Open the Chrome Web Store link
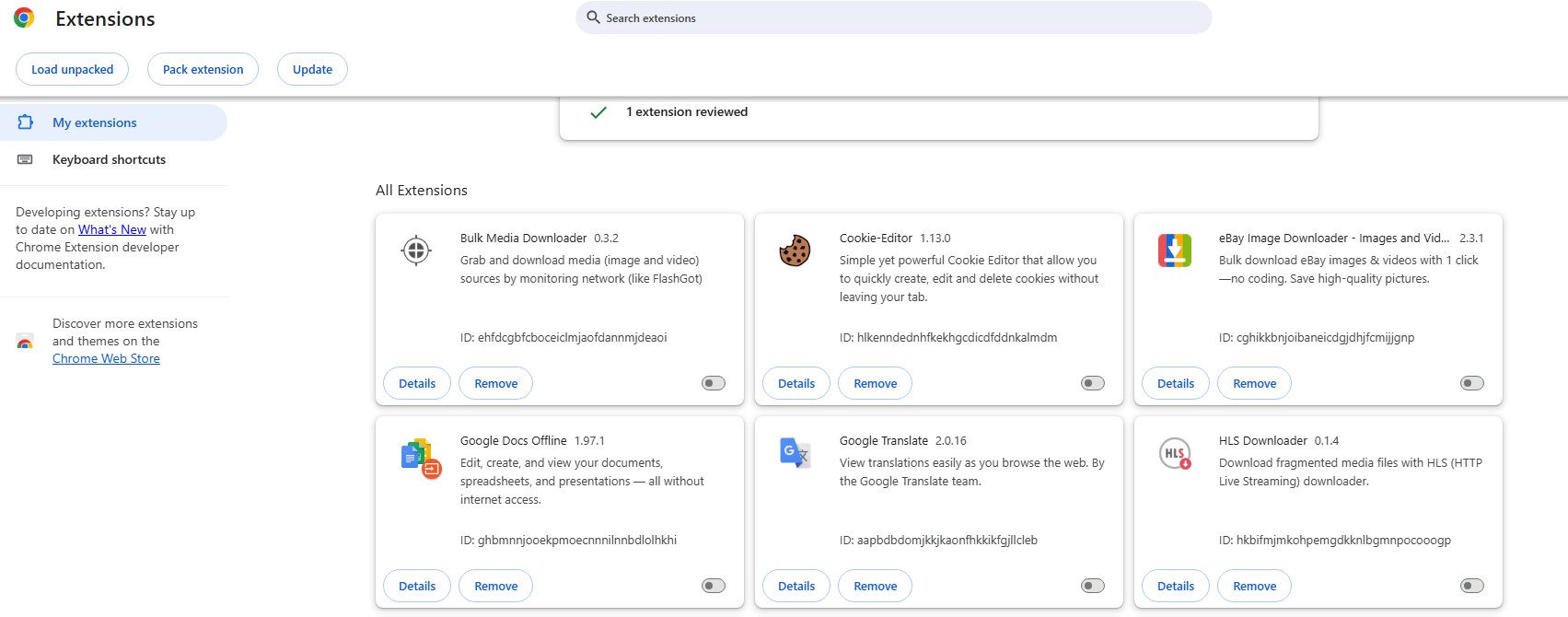The width and height of the screenshot is (1568, 617). click(106, 358)
